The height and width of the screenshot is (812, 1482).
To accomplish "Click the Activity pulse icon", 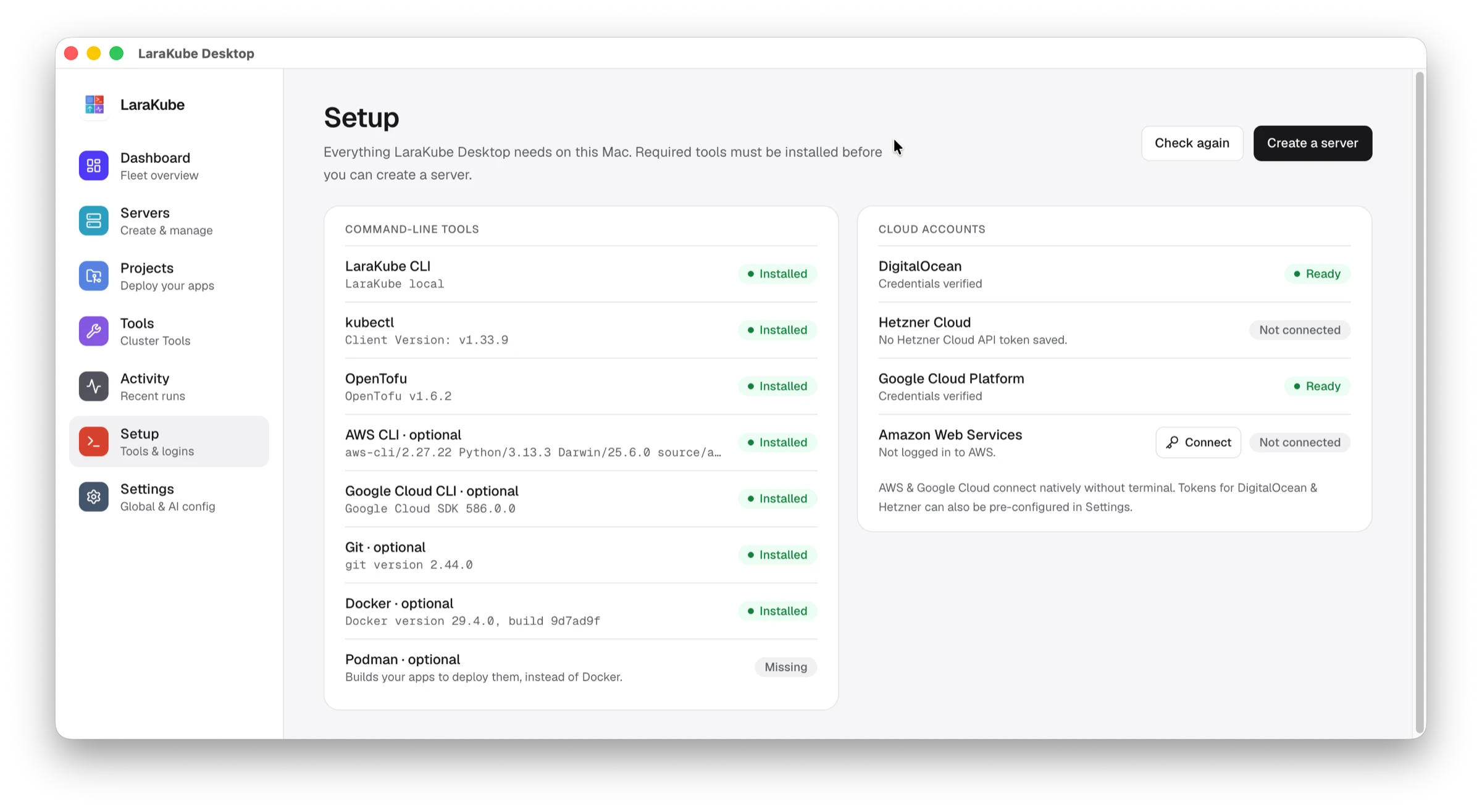I will pos(94,386).
